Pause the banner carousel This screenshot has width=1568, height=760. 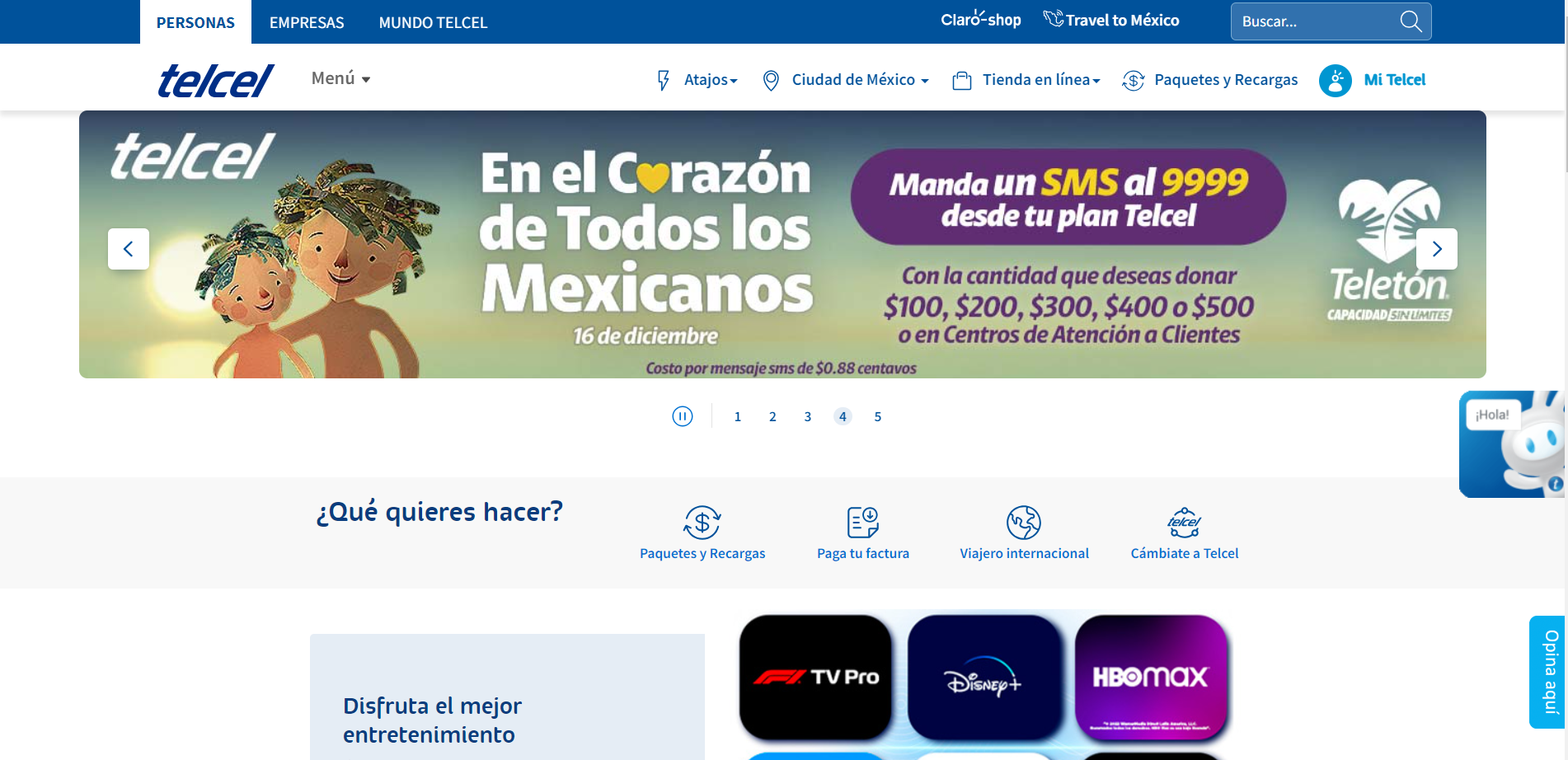pos(683,416)
